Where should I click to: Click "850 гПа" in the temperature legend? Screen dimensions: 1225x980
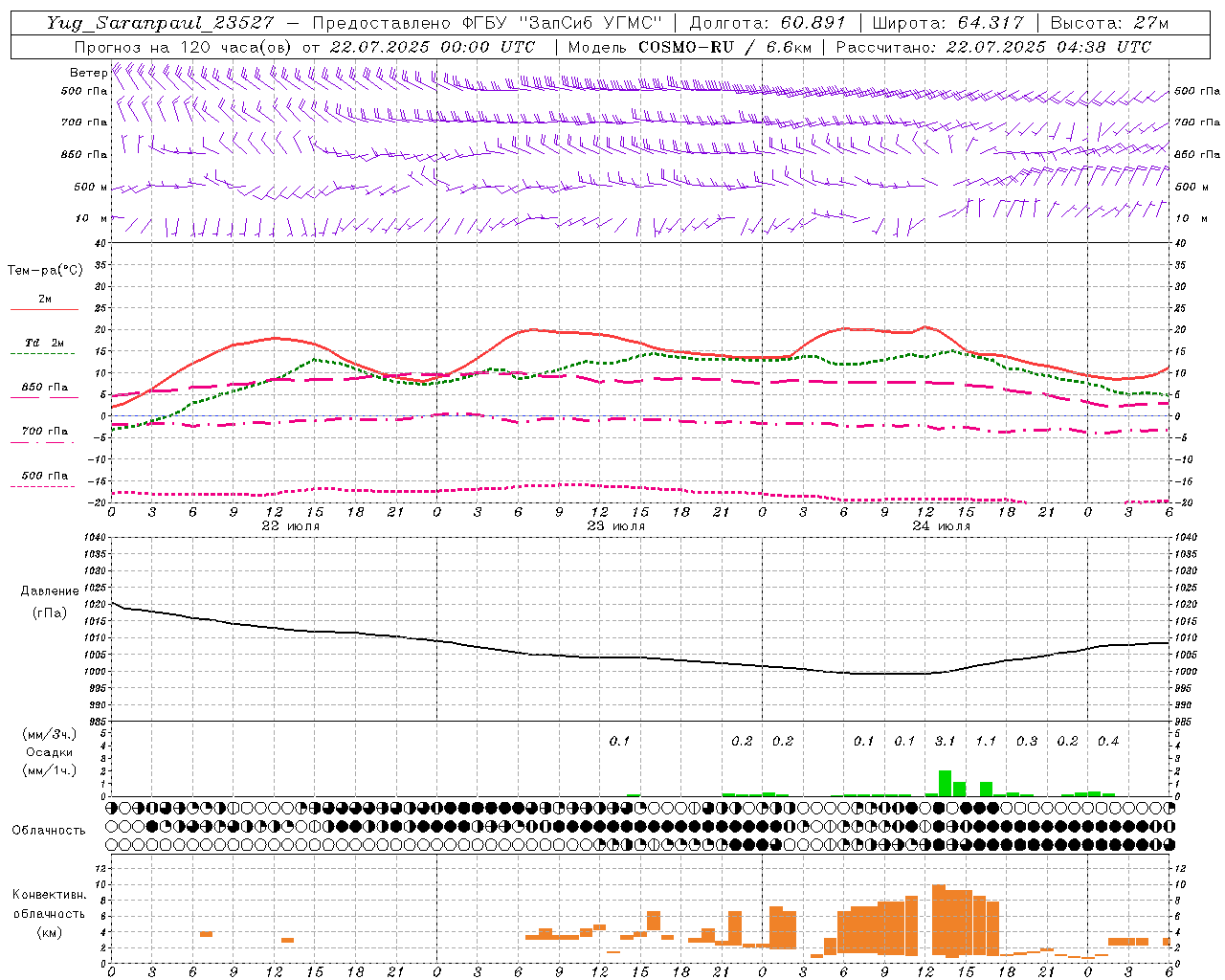(45, 388)
